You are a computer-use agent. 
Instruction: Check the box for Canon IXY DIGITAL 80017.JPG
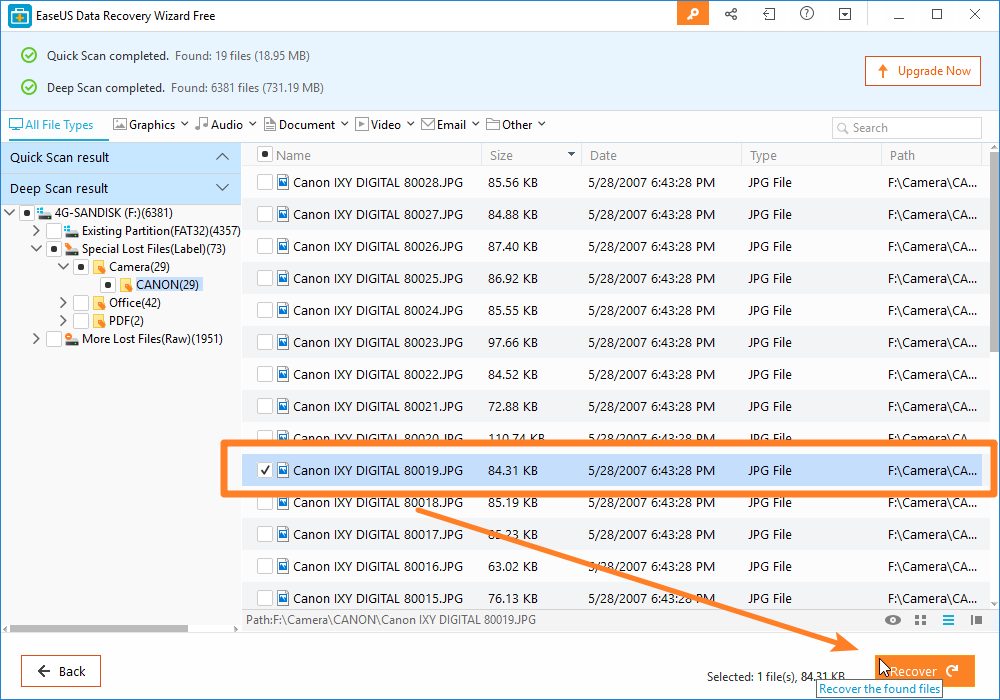[x=265, y=534]
